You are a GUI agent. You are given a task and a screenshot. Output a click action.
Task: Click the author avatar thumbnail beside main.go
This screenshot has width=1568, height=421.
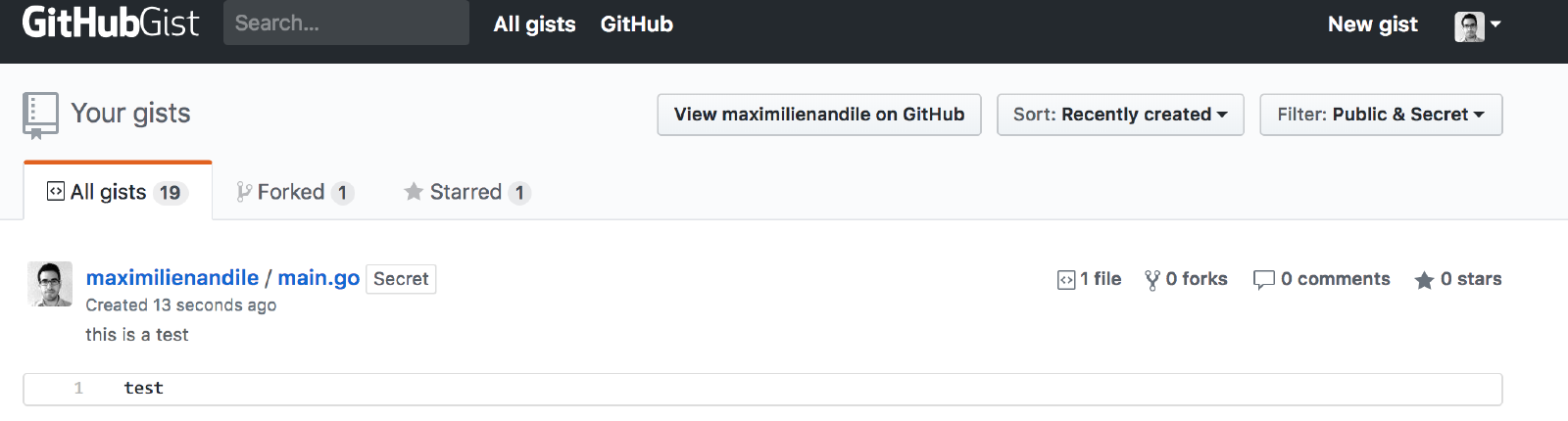tap(50, 284)
